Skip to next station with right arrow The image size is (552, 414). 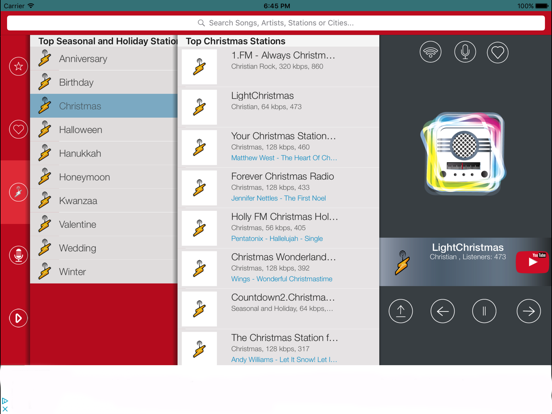528,311
